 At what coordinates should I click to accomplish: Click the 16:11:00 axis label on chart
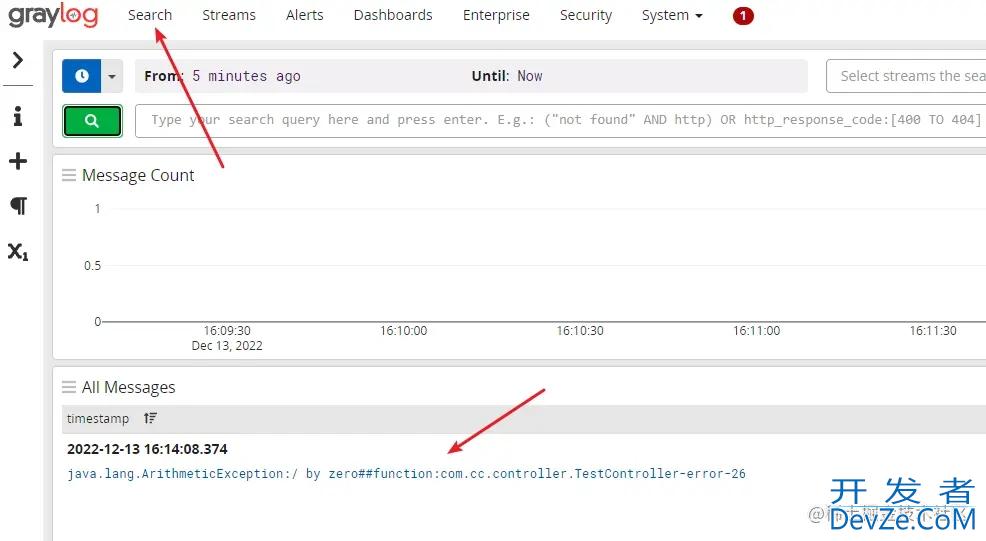(x=756, y=331)
